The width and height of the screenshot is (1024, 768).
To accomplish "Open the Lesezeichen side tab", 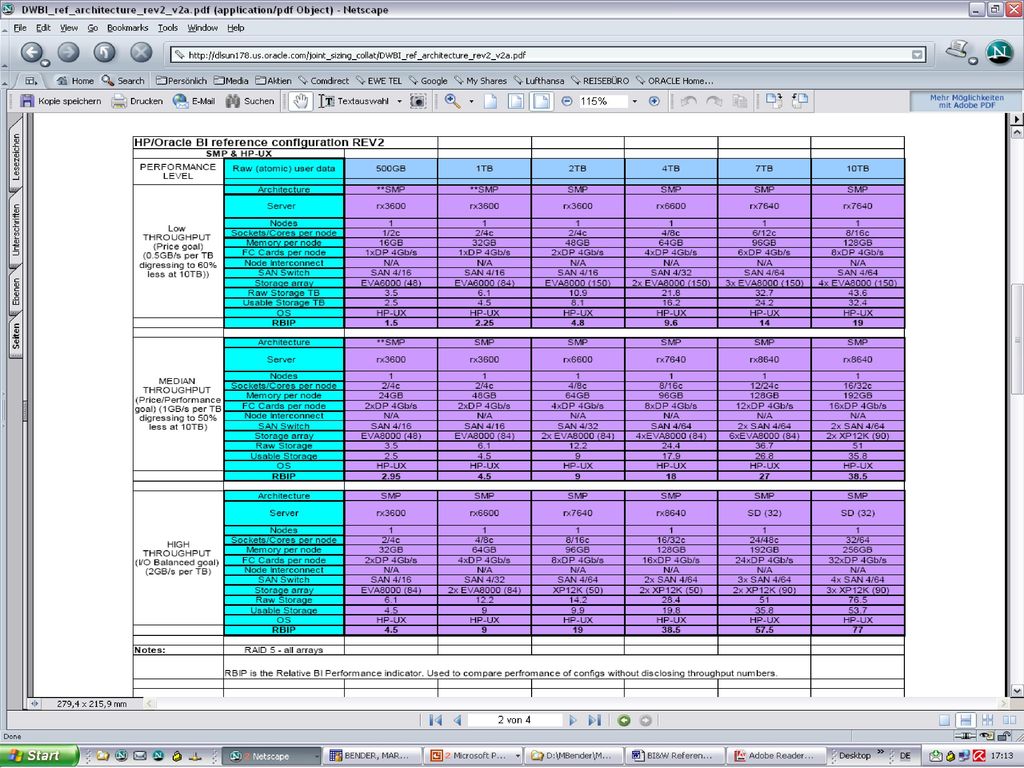I will (x=16, y=157).
